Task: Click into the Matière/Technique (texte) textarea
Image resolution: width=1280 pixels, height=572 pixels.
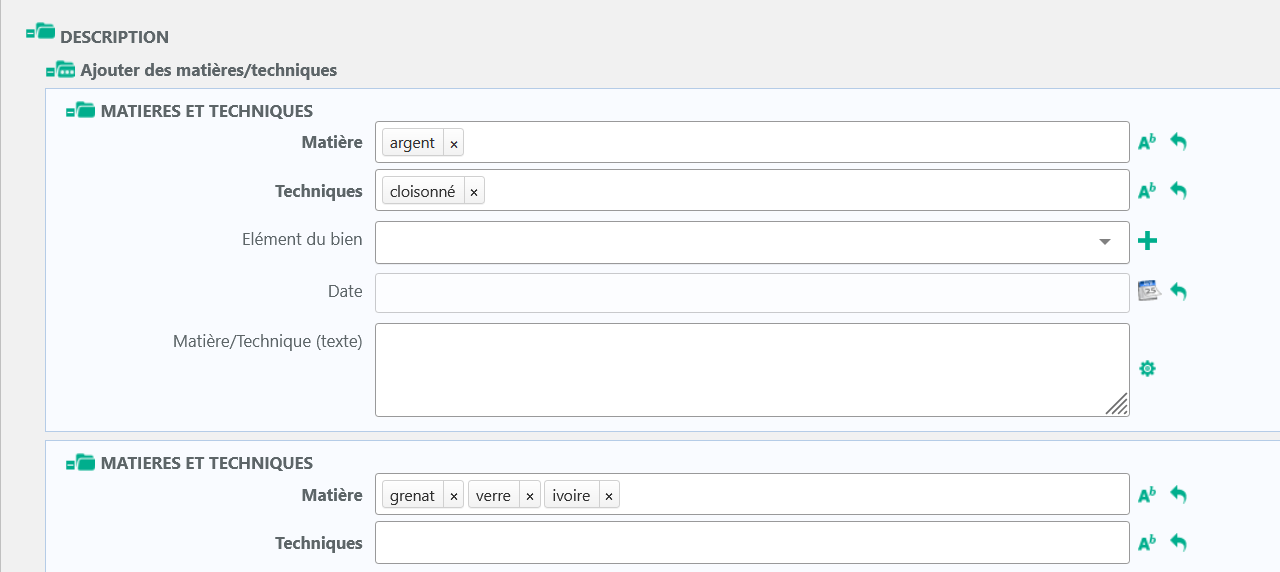Action: (x=752, y=369)
